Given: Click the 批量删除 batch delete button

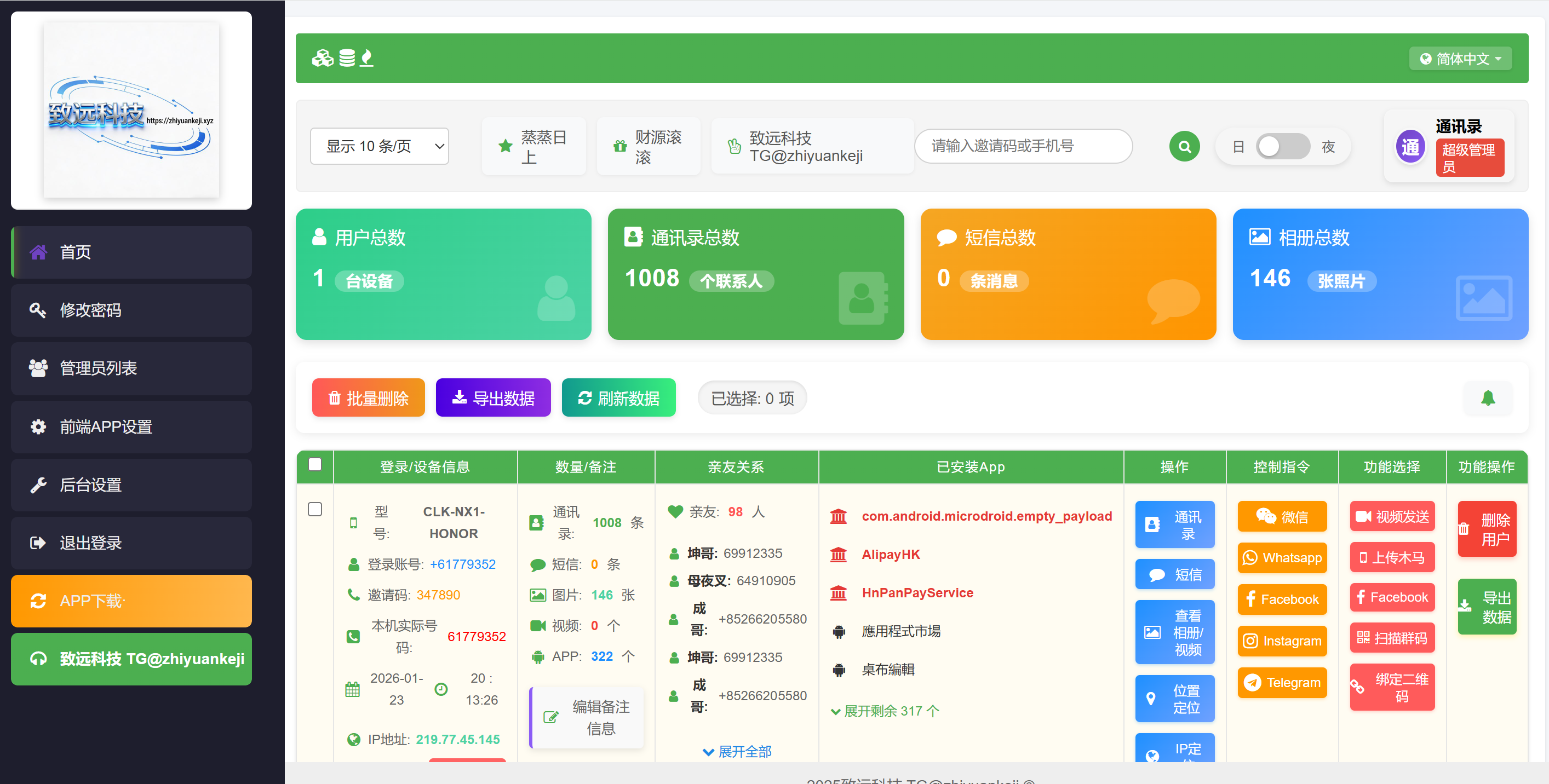Looking at the screenshot, I should point(368,397).
